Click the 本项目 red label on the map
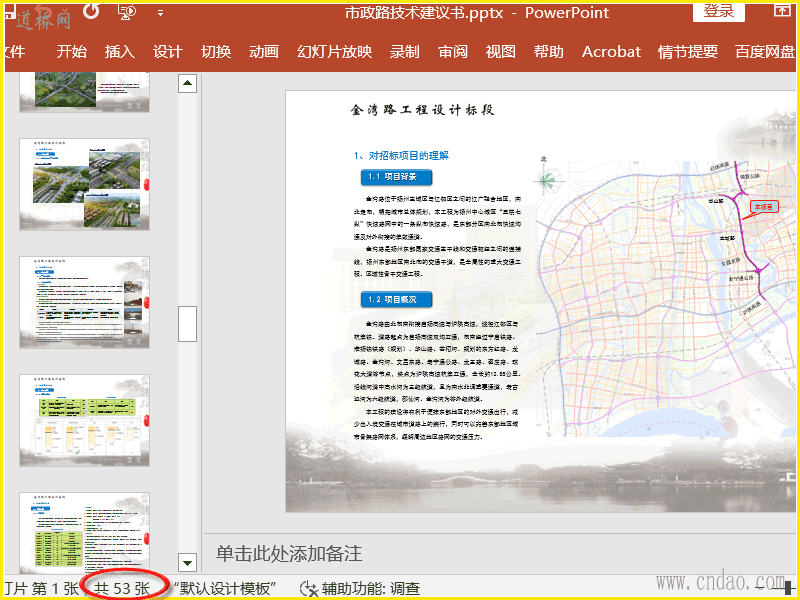 click(764, 206)
